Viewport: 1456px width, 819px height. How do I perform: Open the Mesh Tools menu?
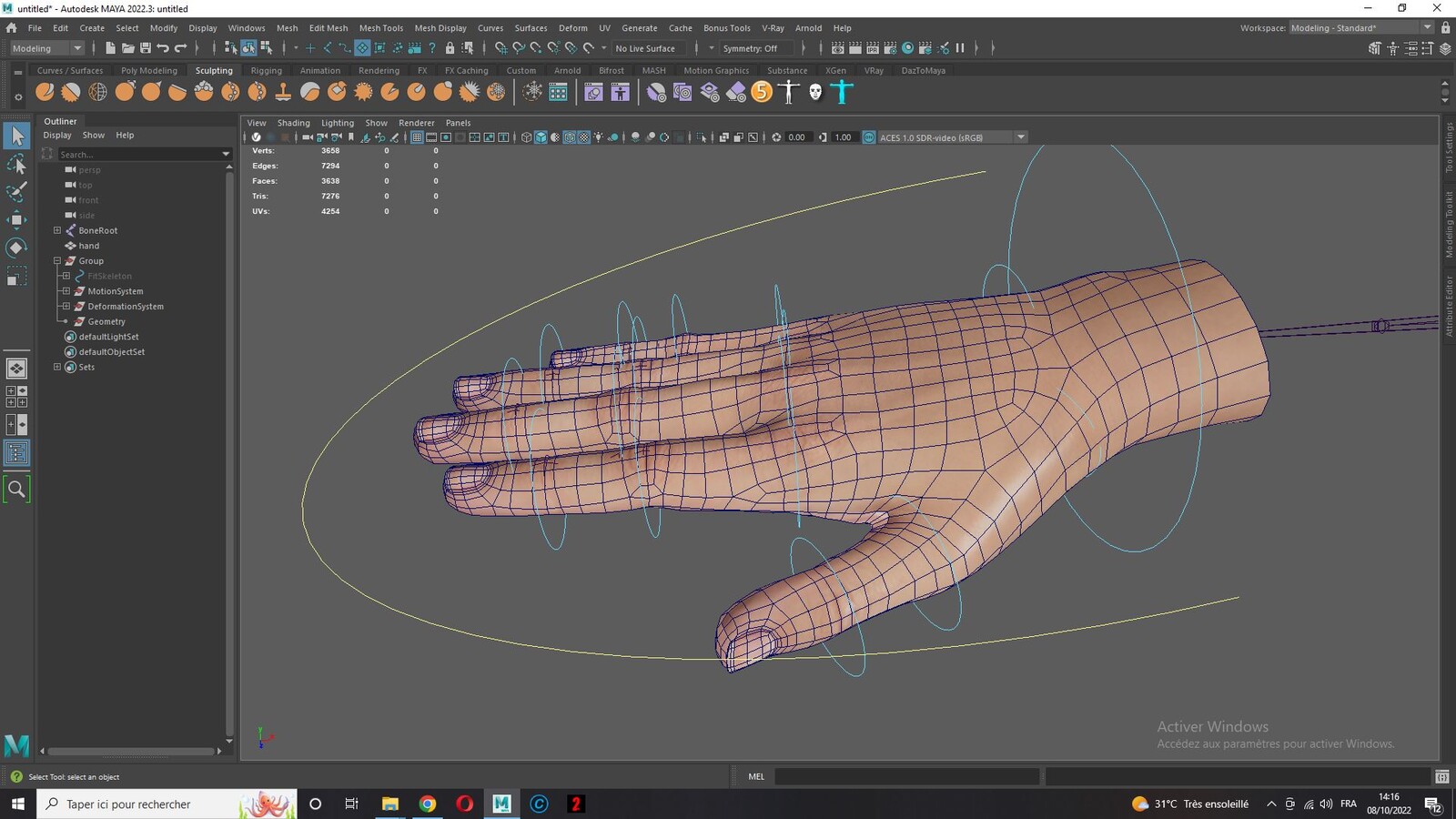[380, 28]
